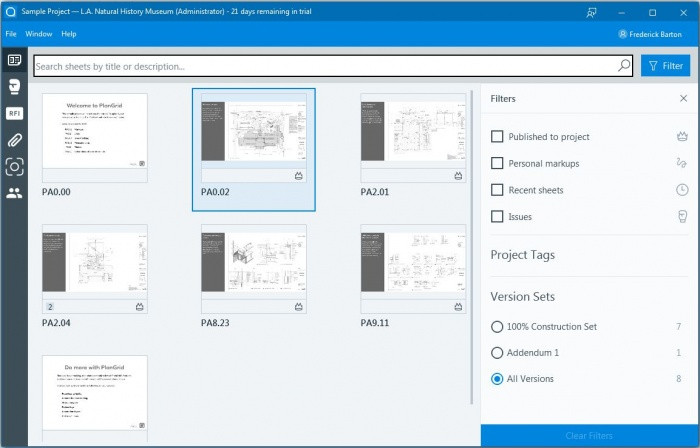Tick the Recent sheets checkbox

pyautogui.click(x=497, y=190)
